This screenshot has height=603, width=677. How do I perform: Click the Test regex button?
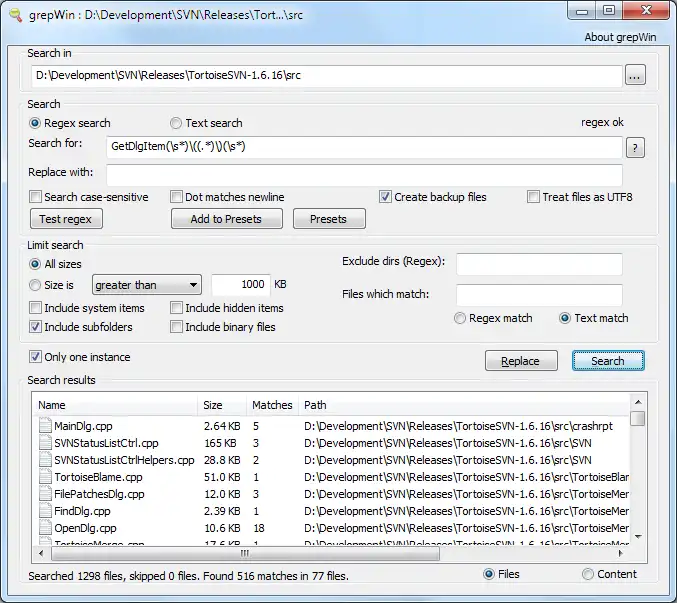(66, 219)
